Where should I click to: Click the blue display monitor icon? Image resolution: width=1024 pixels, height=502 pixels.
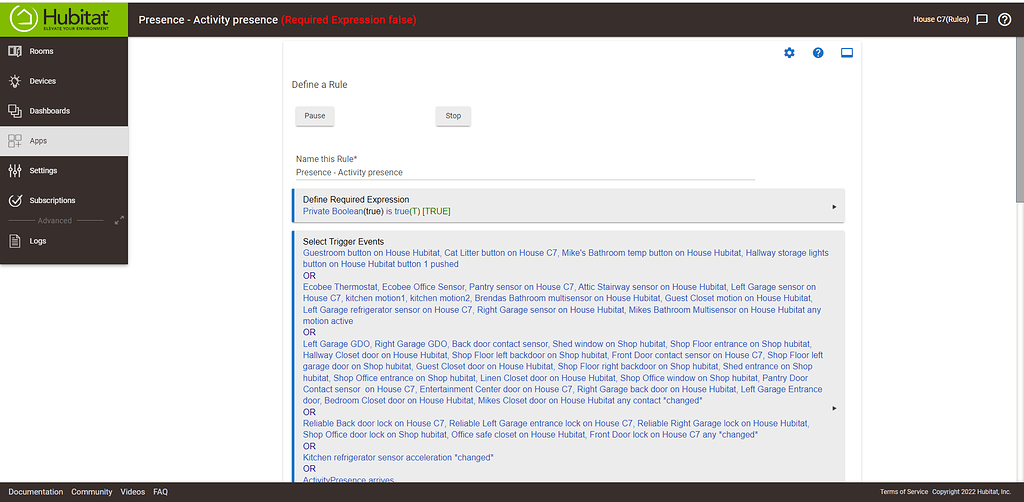(846, 52)
